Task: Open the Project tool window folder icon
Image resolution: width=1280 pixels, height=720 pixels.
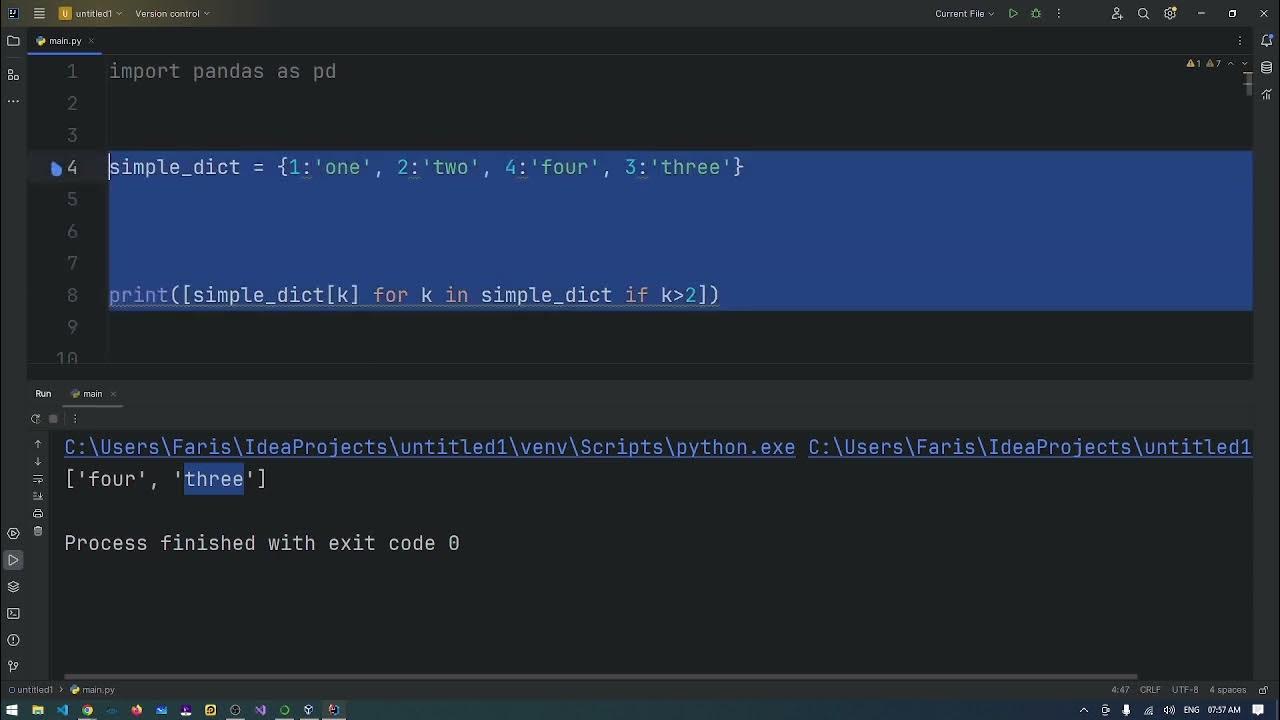Action: point(13,41)
